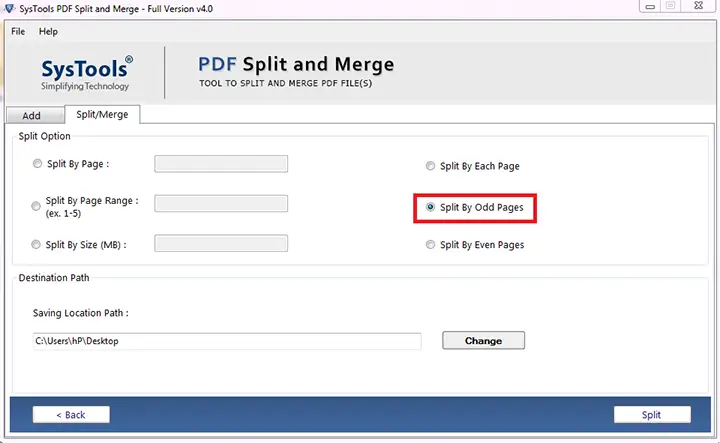The image size is (720, 443).
Task: Click the PDF Split and Merge heading
Action: click(296, 64)
